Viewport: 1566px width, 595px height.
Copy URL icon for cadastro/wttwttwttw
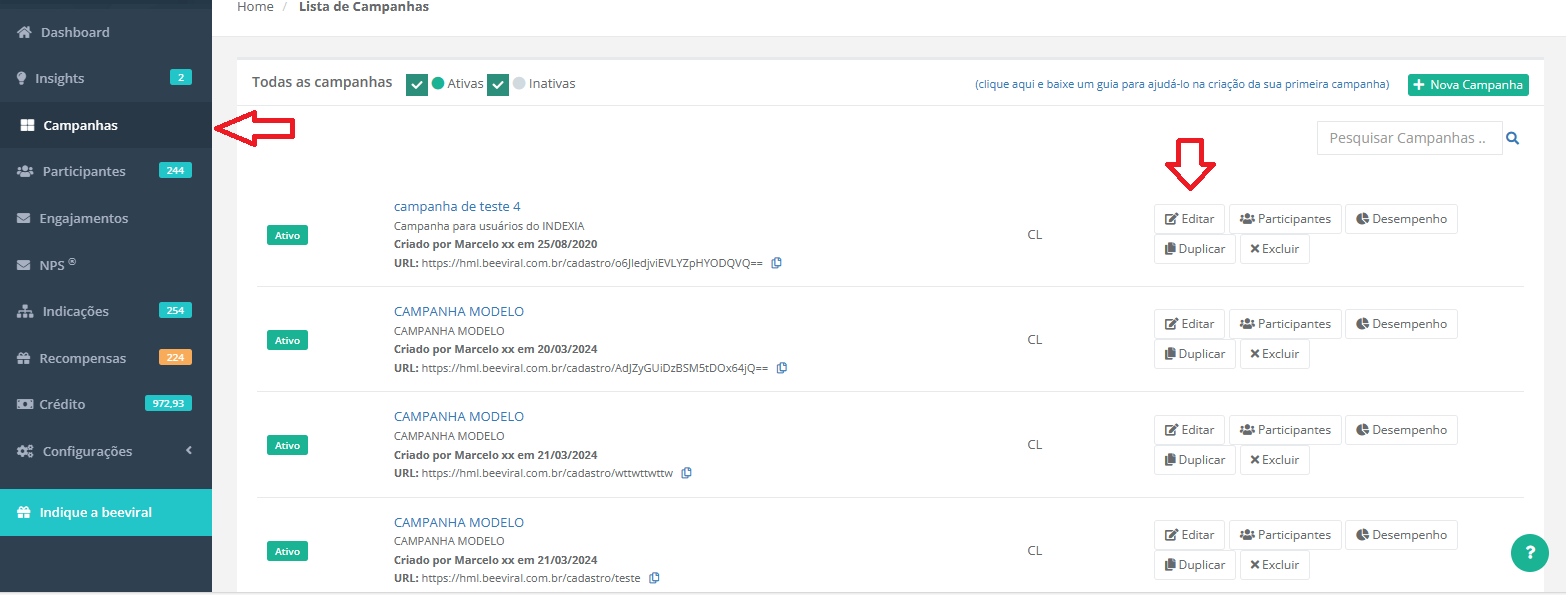click(x=686, y=473)
